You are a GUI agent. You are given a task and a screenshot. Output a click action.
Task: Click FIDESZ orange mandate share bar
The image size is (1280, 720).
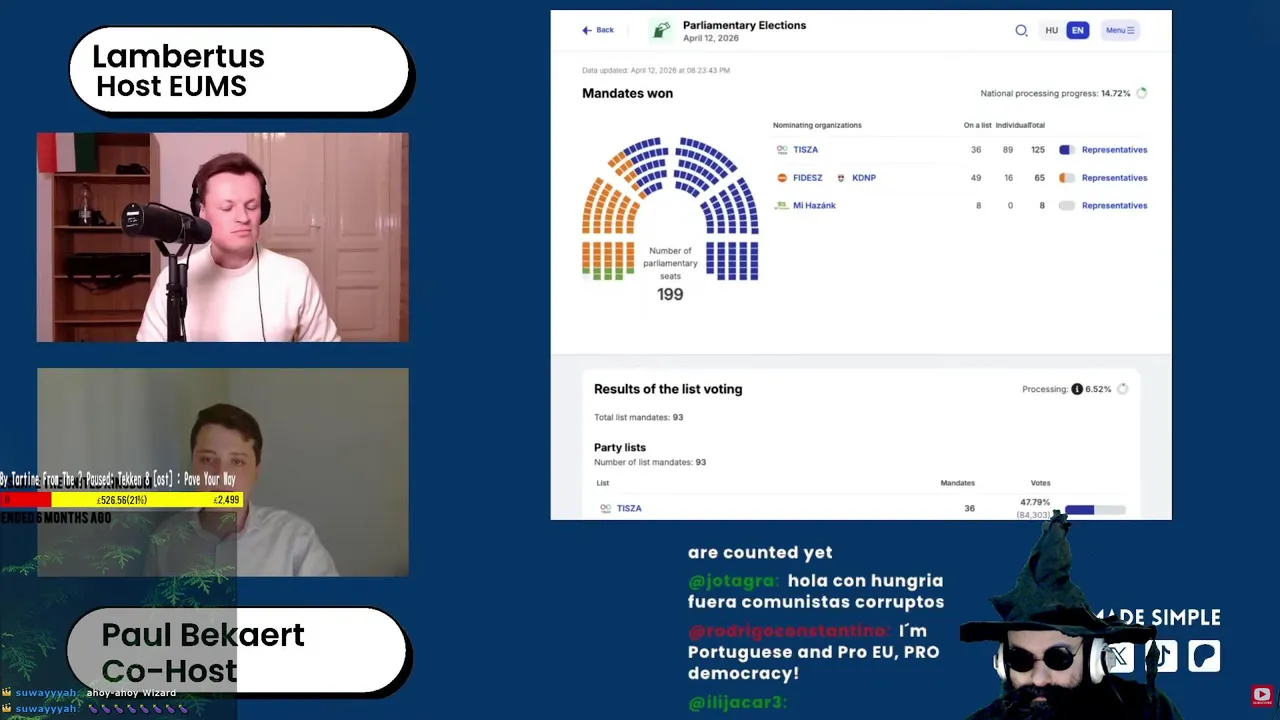1067,178
